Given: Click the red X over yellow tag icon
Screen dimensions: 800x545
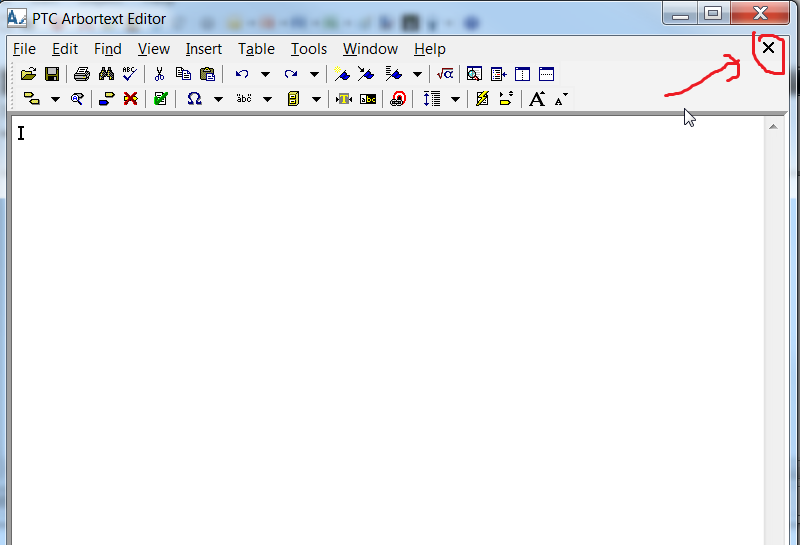Looking at the screenshot, I should [131, 98].
